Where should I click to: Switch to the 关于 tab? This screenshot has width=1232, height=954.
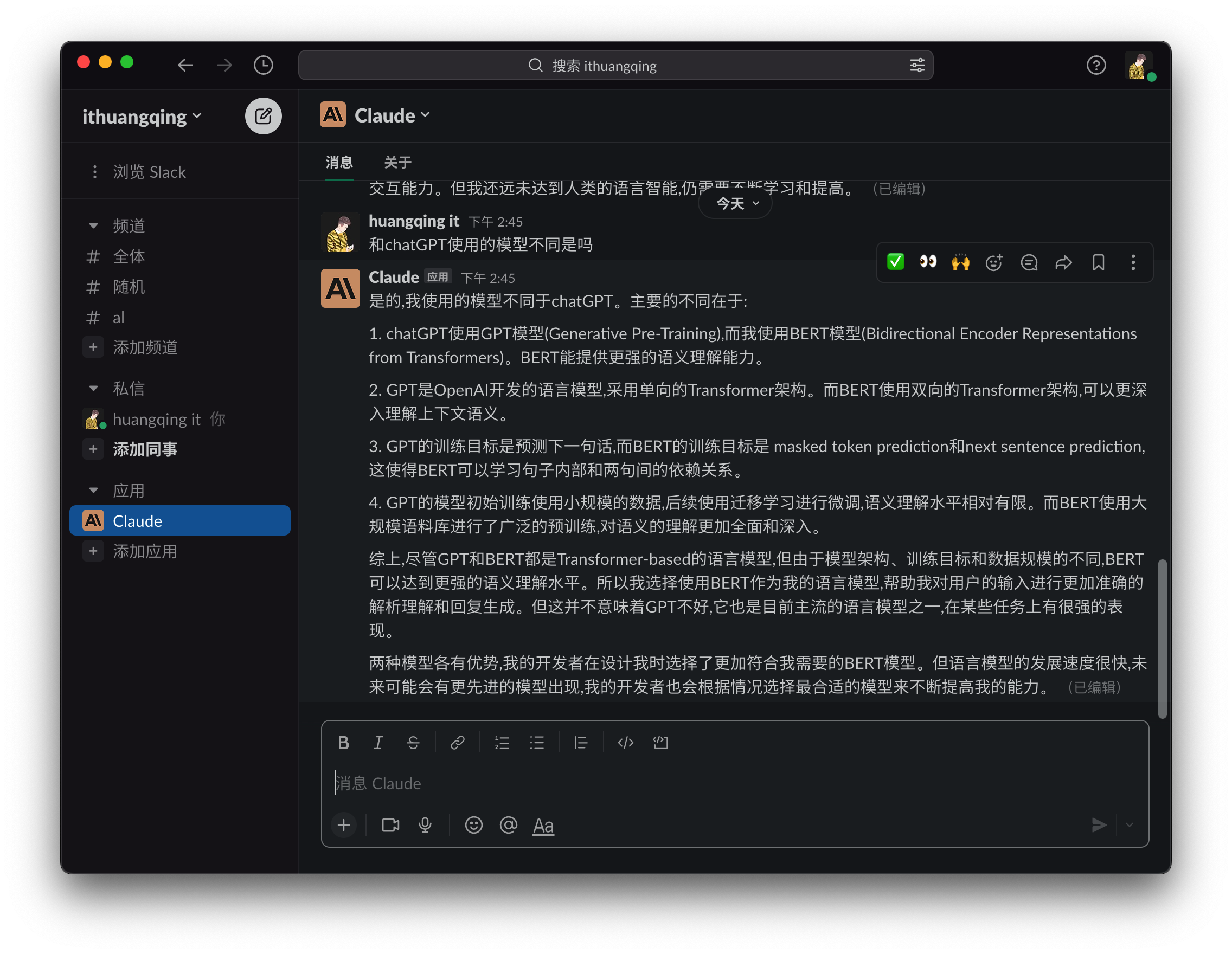pos(397,163)
